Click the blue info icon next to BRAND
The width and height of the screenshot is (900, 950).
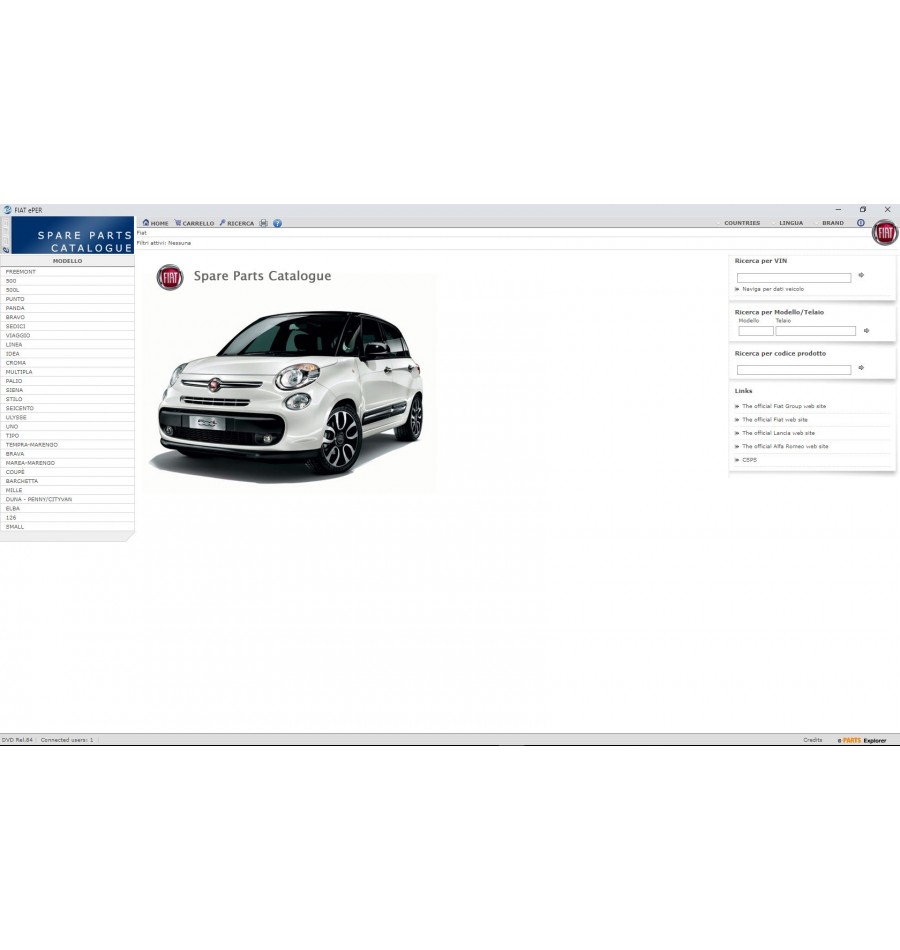[861, 223]
